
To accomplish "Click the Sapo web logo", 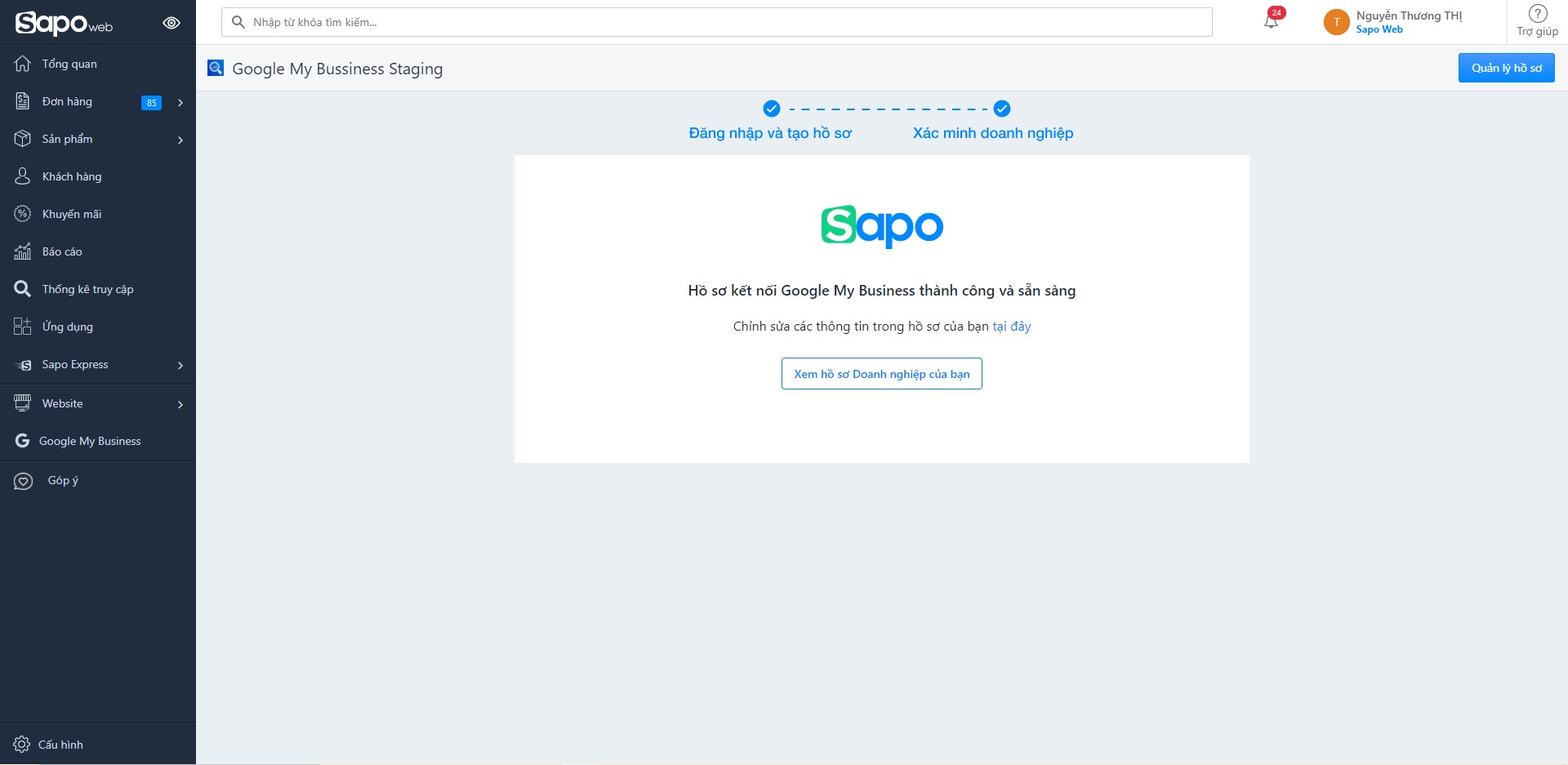I will pyautogui.click(x=64, y=23).
